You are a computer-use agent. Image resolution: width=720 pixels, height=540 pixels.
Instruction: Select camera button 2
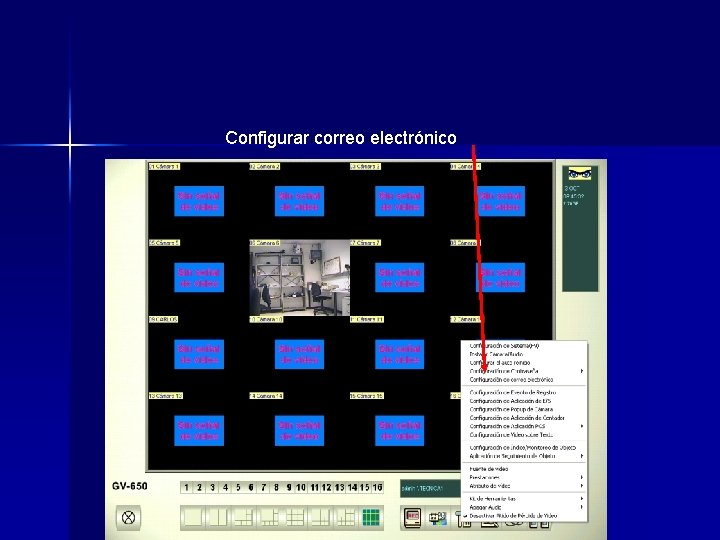click(199, 487)
